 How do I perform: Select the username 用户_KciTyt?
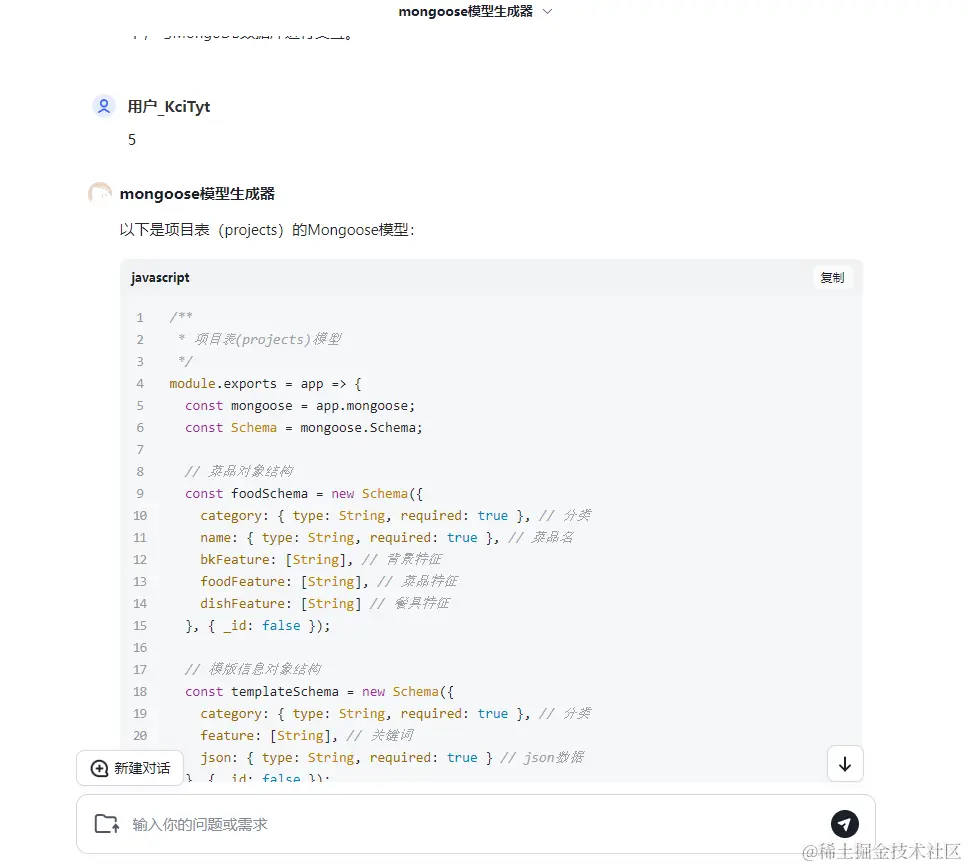point(169,107)
